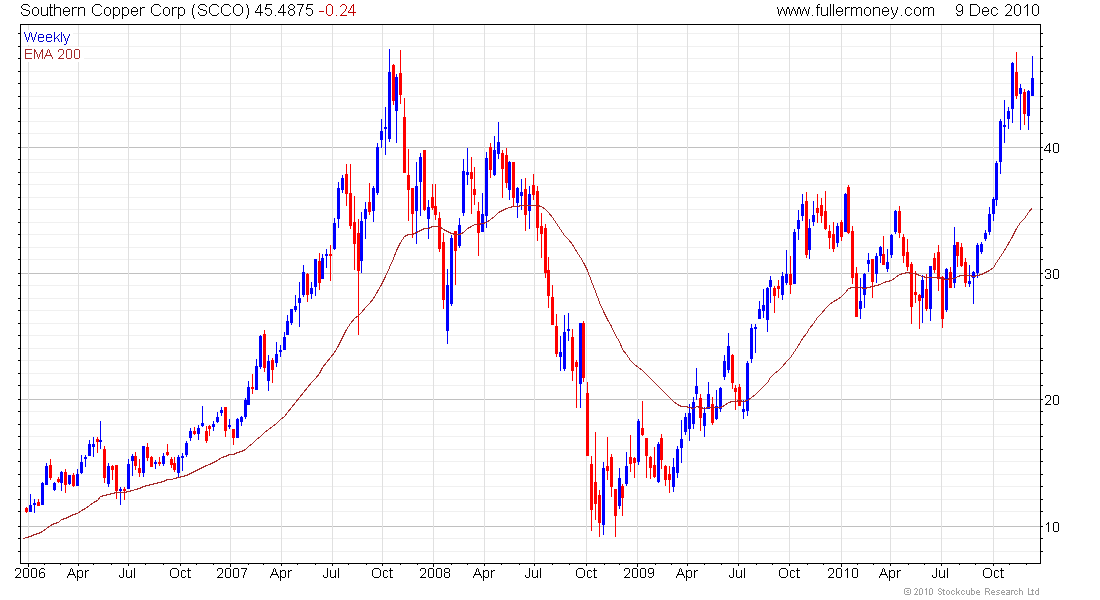Viewport: 1100px width, 600px height.
Task: Click the date 9 Dec 2010
Action: tap(997, 11)
